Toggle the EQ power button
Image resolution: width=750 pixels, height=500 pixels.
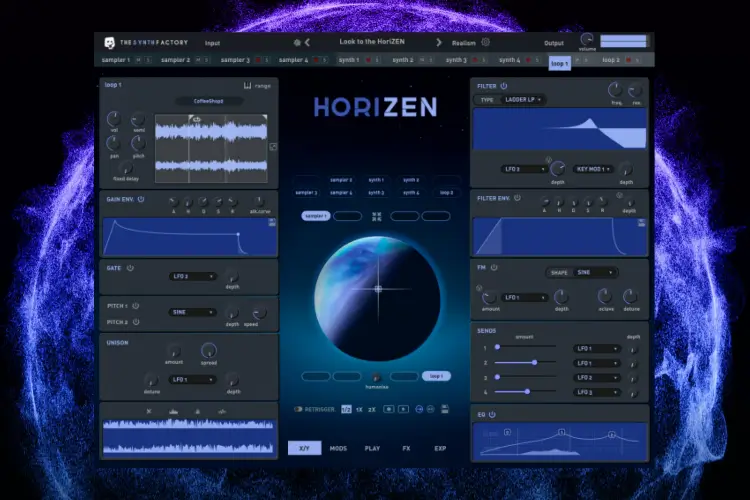[x=492, y=414]
